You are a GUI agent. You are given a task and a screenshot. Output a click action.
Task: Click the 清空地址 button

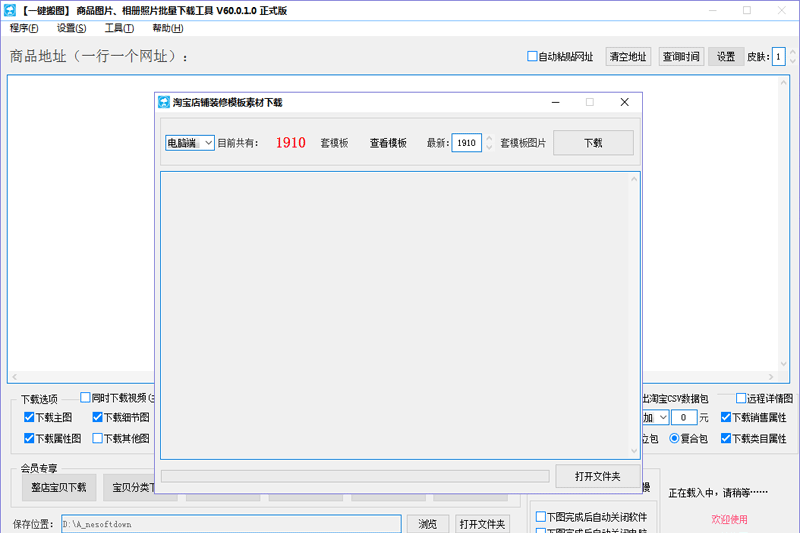click(628, 57)
